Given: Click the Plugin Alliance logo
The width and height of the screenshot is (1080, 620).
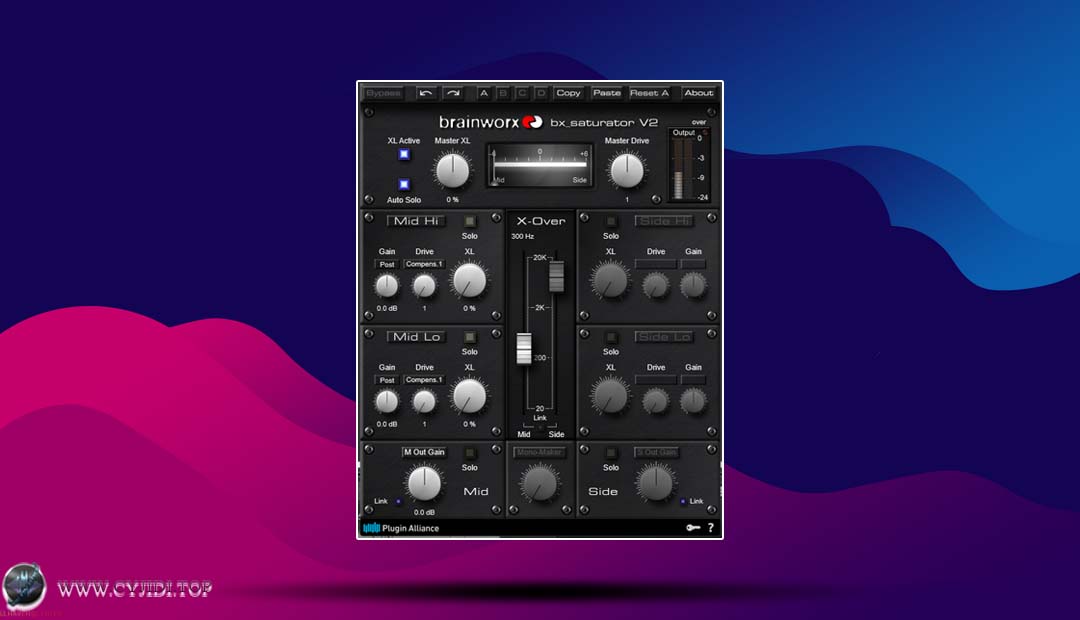Looking at the screenshot, I should click(x=401, y=528).
